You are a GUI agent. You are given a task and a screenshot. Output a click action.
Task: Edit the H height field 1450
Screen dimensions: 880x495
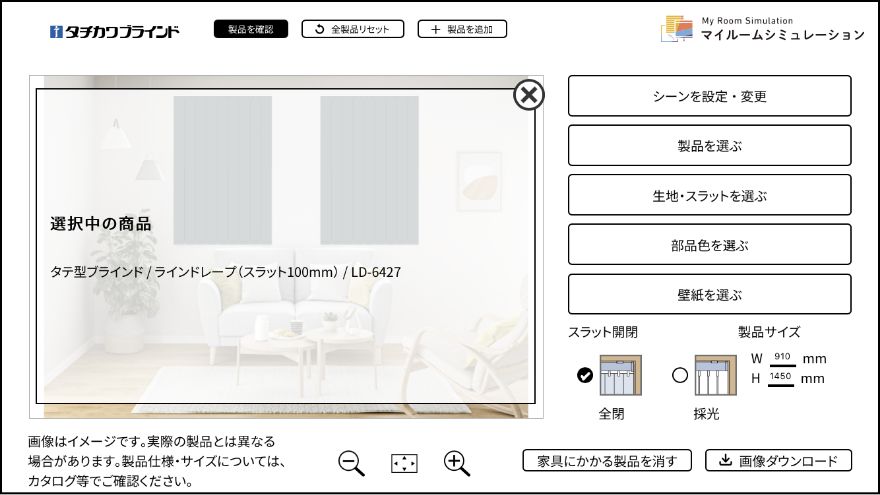pos(781,378)
